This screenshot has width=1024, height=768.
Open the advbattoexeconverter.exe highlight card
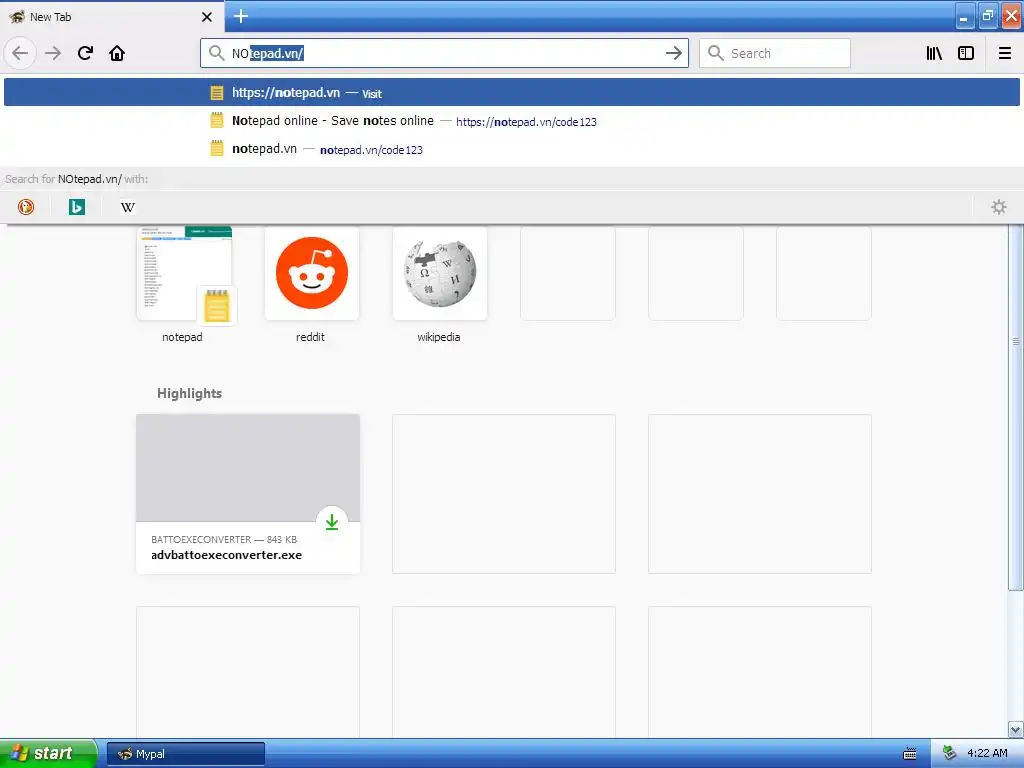coord(248,494)
